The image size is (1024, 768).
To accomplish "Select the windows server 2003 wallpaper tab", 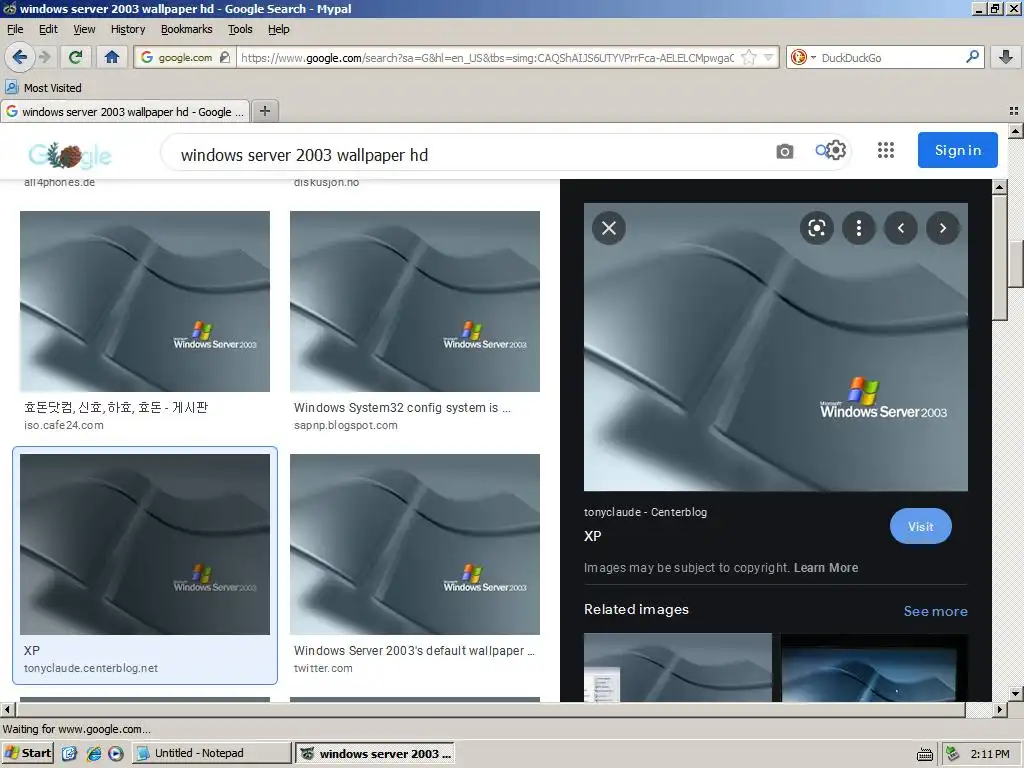I will tap(125, 112).
